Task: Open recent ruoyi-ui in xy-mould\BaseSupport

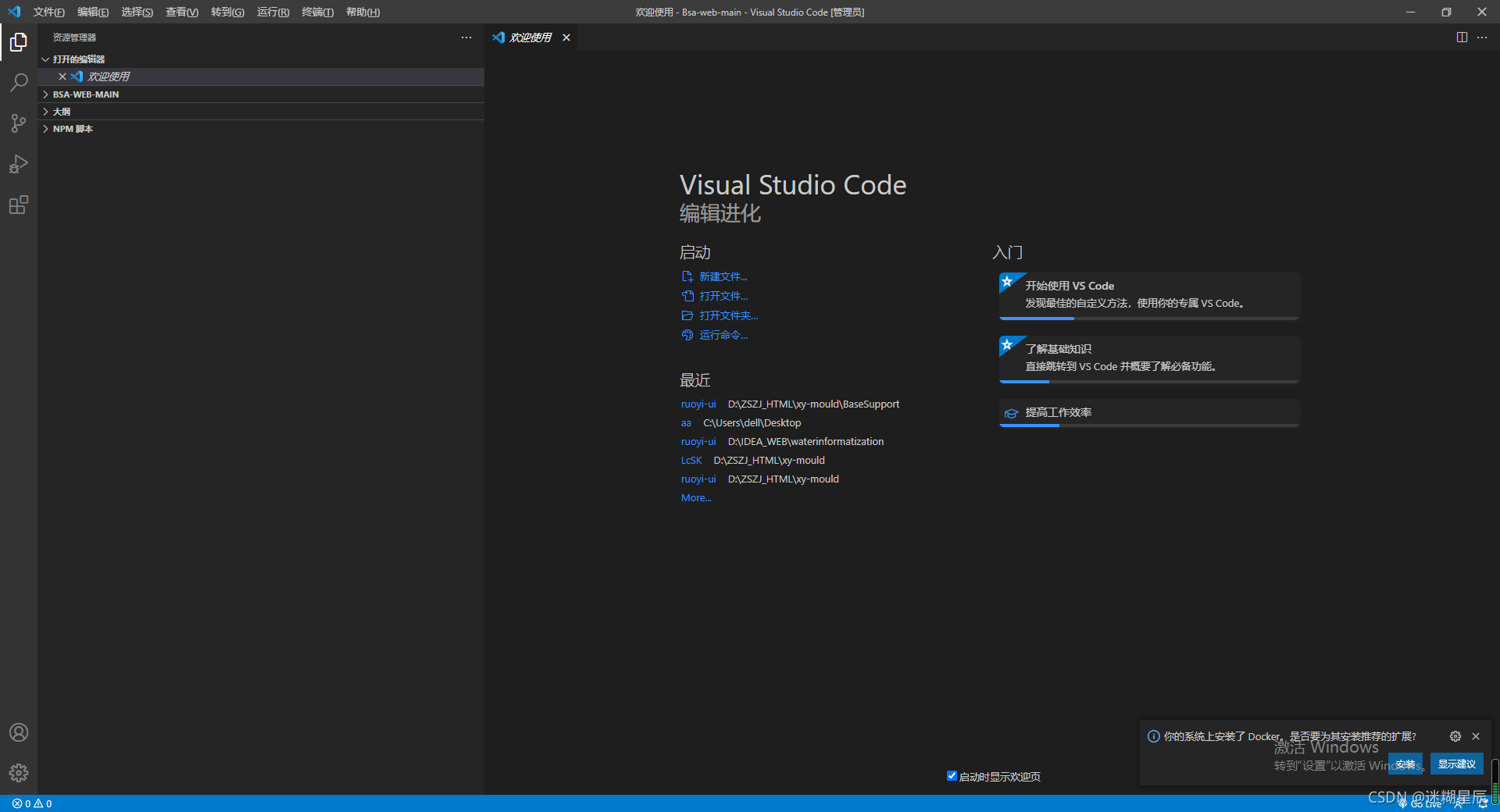Action: point(698,404)
